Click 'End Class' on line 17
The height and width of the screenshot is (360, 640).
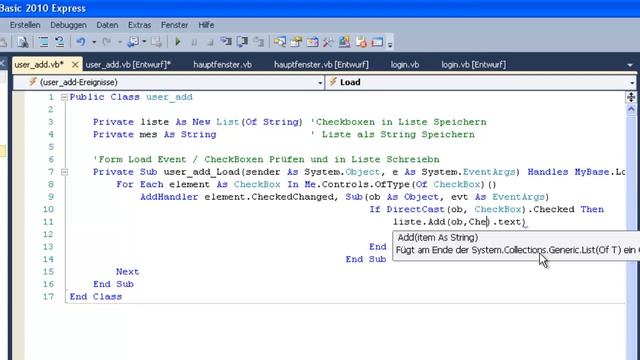tap(96, 297)
